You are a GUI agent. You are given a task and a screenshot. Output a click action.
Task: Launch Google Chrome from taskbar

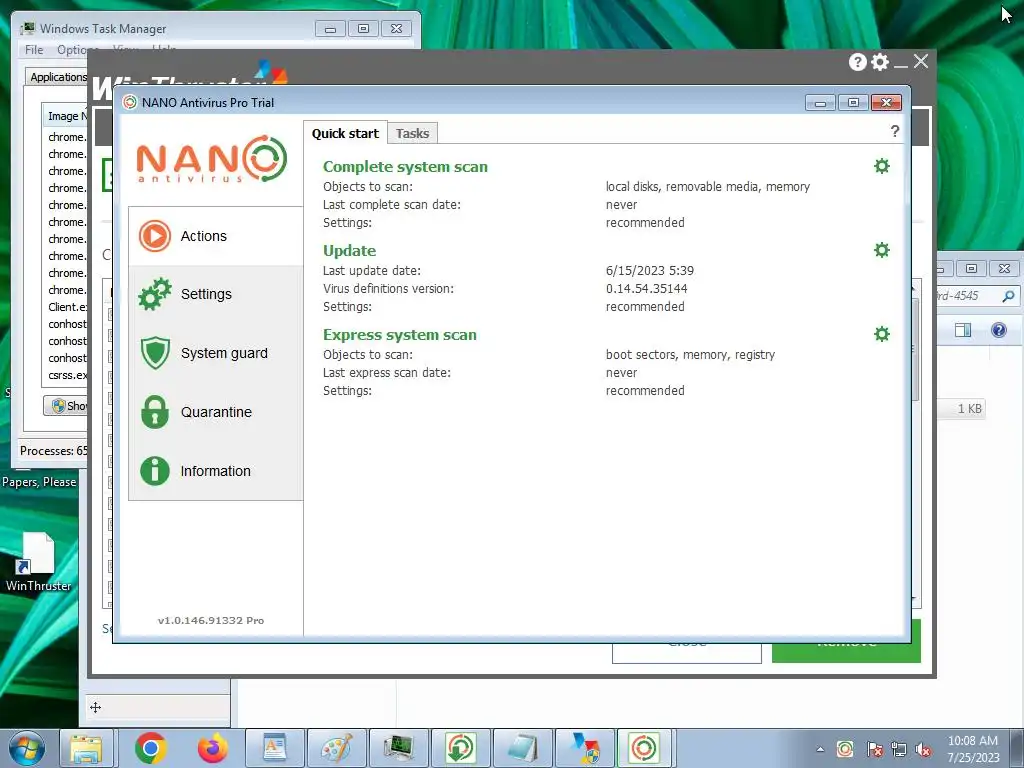(151, 748)
